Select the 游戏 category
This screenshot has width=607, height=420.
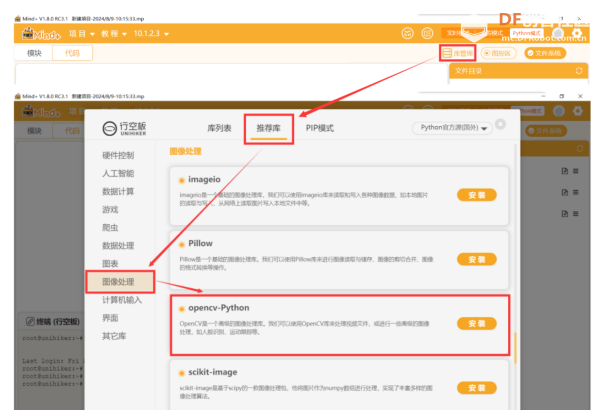(x=110, y=209)
